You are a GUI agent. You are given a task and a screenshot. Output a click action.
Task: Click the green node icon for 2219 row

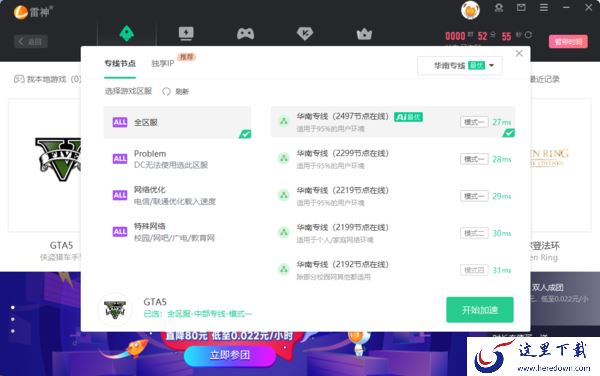click(284, 195)
